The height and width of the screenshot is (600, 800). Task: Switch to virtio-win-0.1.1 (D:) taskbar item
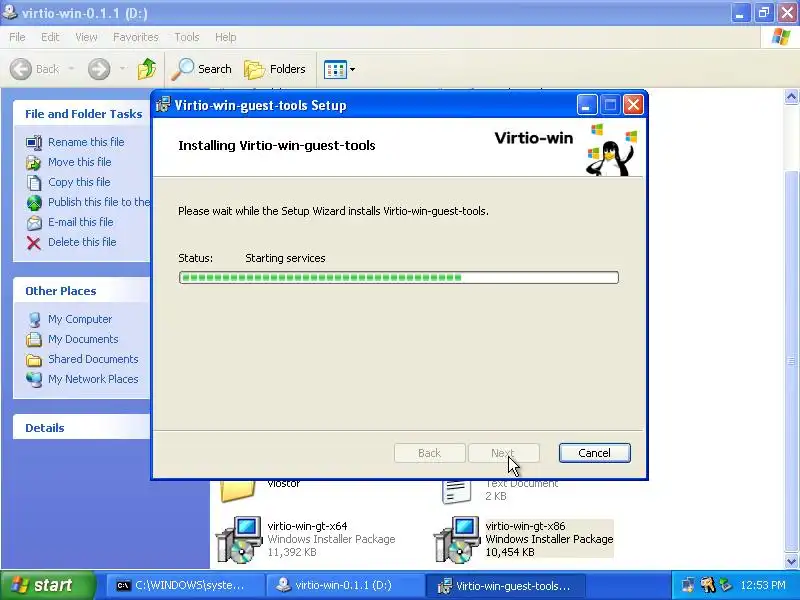click(x=345, y=586)
